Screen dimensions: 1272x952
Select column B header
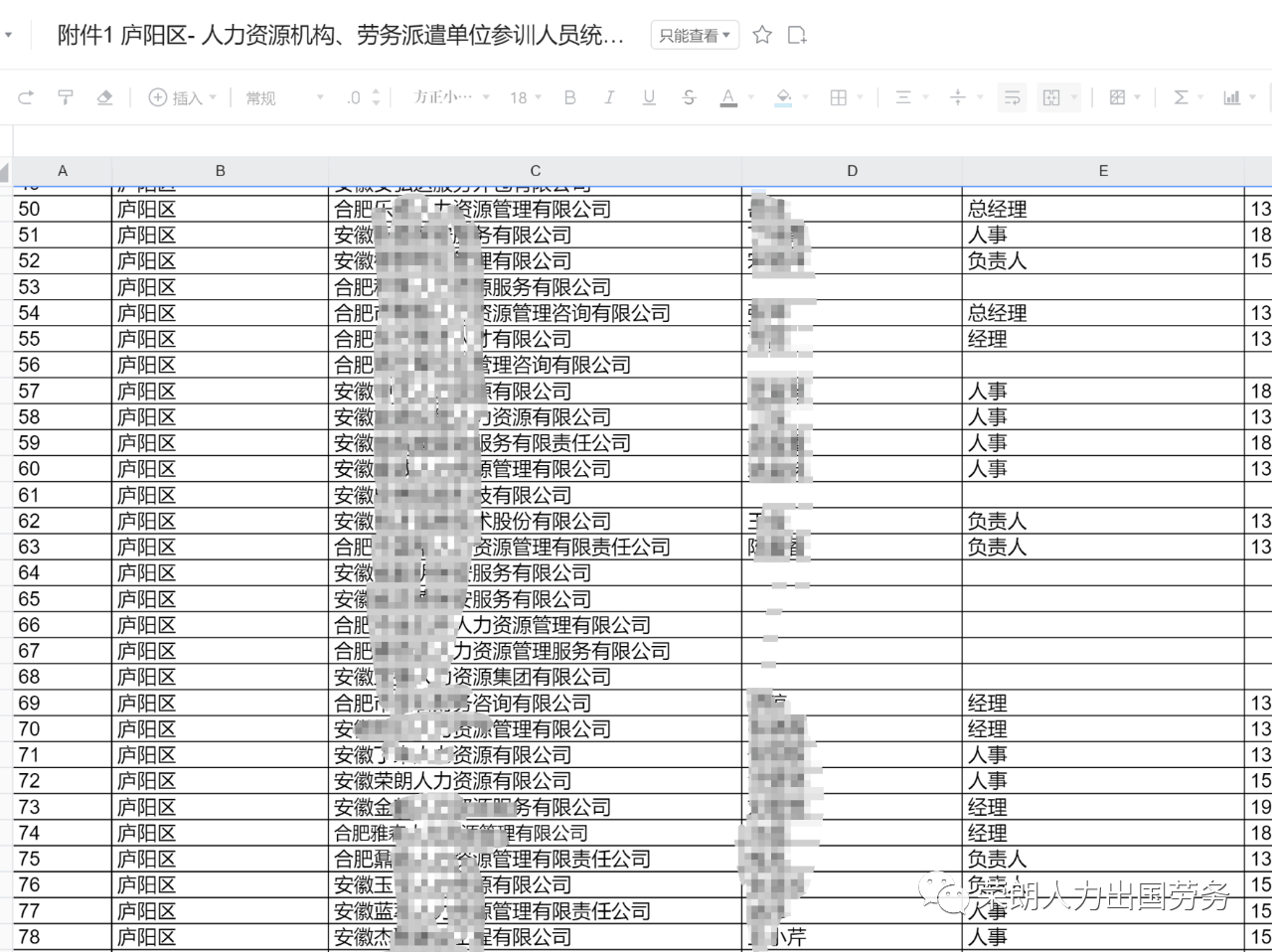pos(221,171)
